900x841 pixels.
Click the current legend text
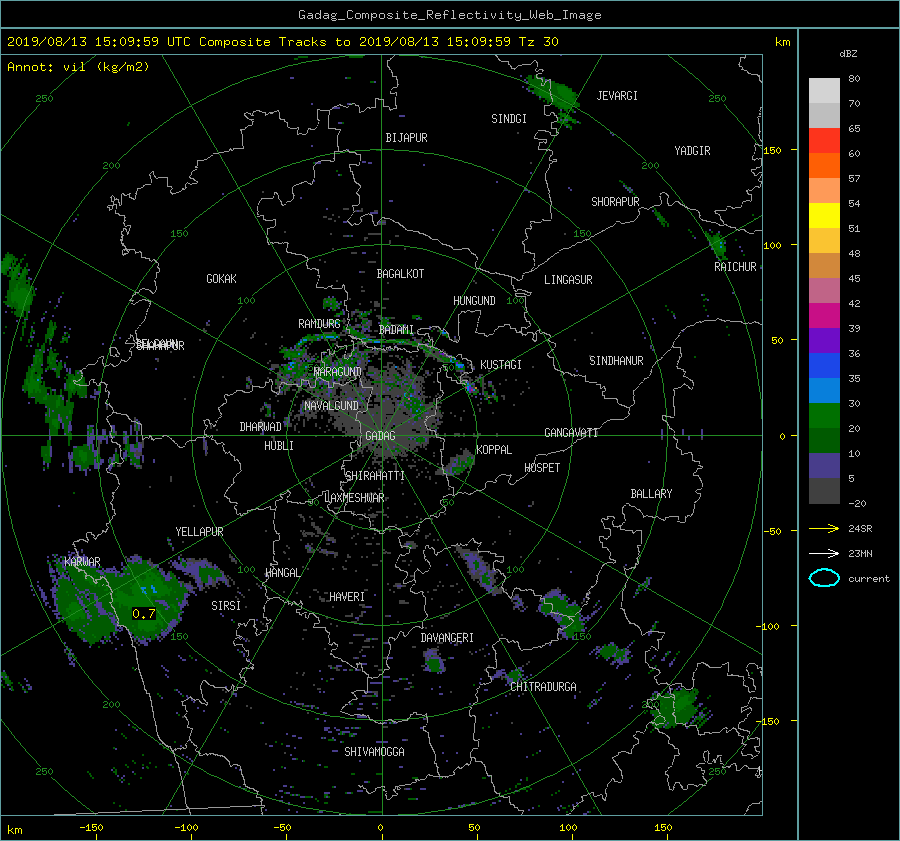[x=869, y=579]
